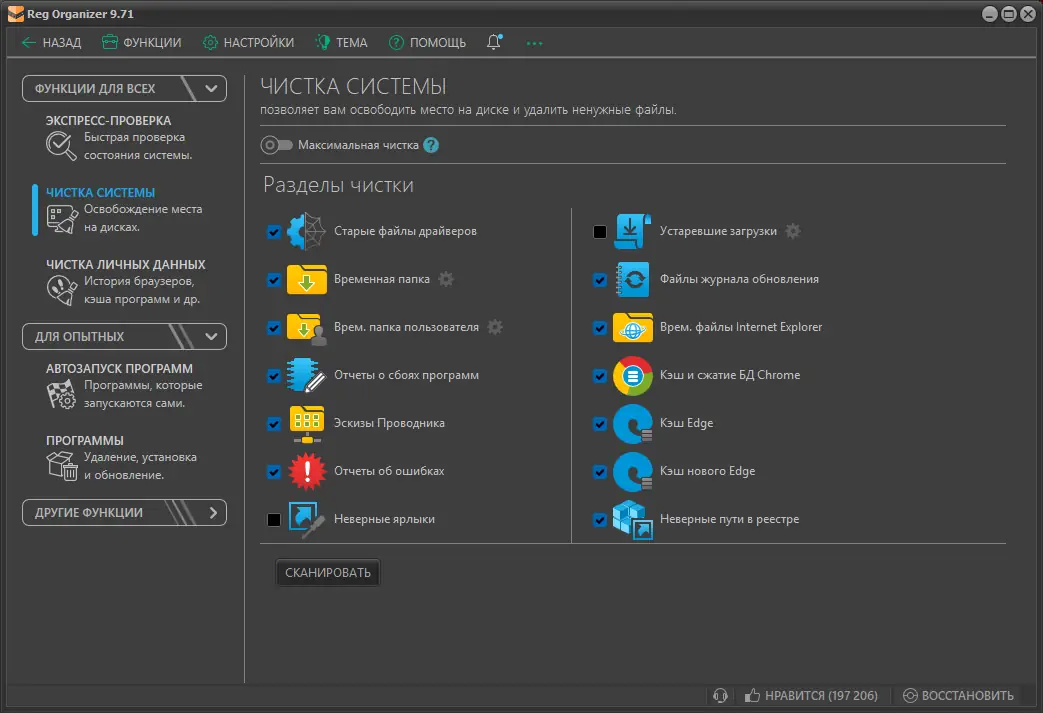Click the Internet Explorer temp files icon
This screenshot has width=1043, height=713.
[x=633, y=328]
